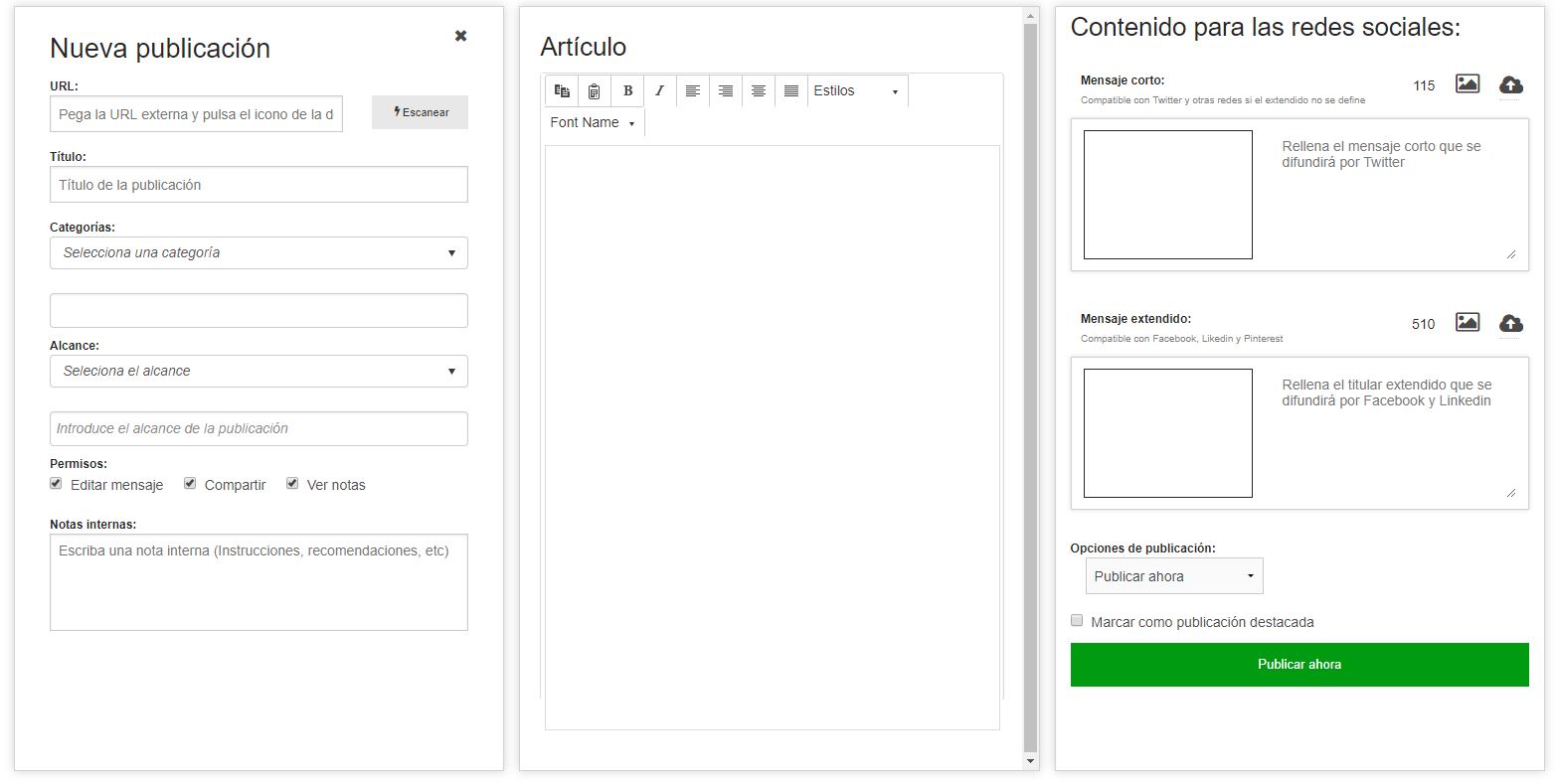Click the empty field below Categorías

pyautogui.click(x=259, y=310)
